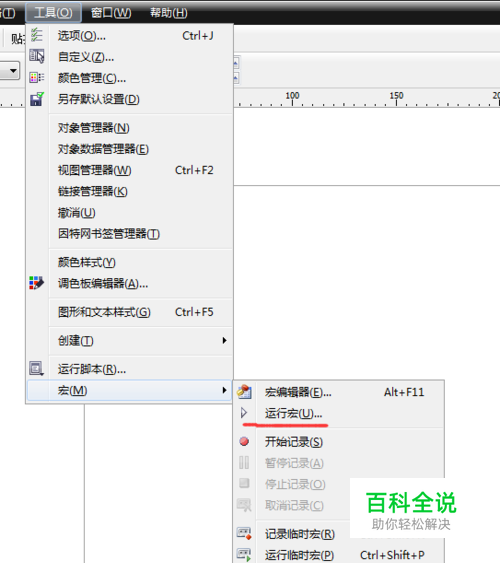Click the Customize (自定义) icon
Image resolution: width=500 pixels, height=563 pixels.
click(37, 56)
